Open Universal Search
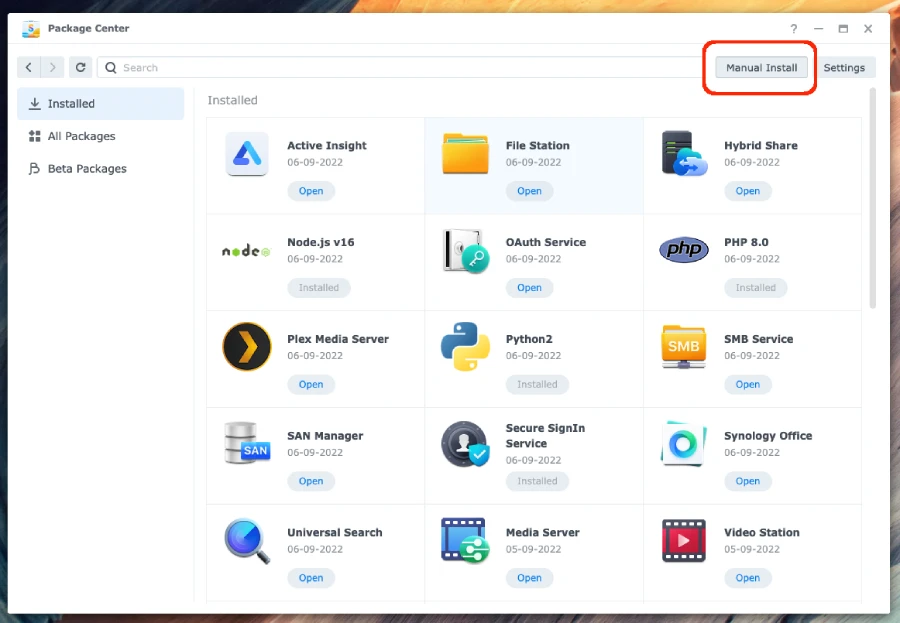The height and width of the screenshot is (623, 900). (311, 578)
